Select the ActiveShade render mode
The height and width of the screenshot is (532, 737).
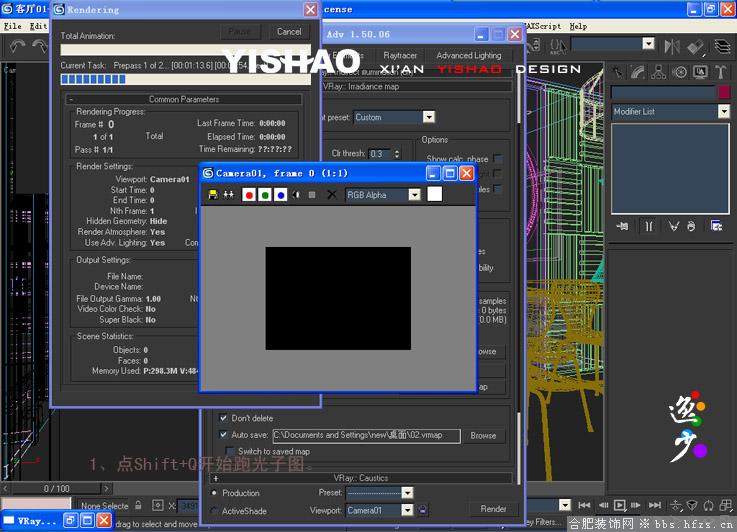pos(214,510)
